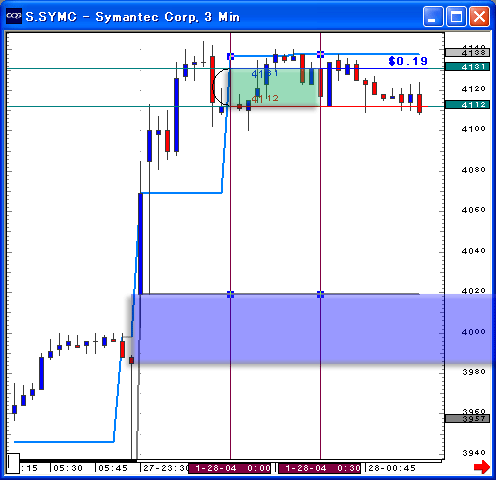The image size is (496, 480).
Task: Select the 3957 gray price label
Action: 468,418
